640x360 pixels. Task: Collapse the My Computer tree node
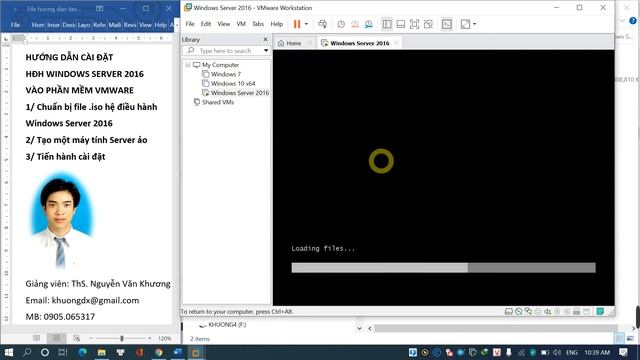click(x=188, y=65)
